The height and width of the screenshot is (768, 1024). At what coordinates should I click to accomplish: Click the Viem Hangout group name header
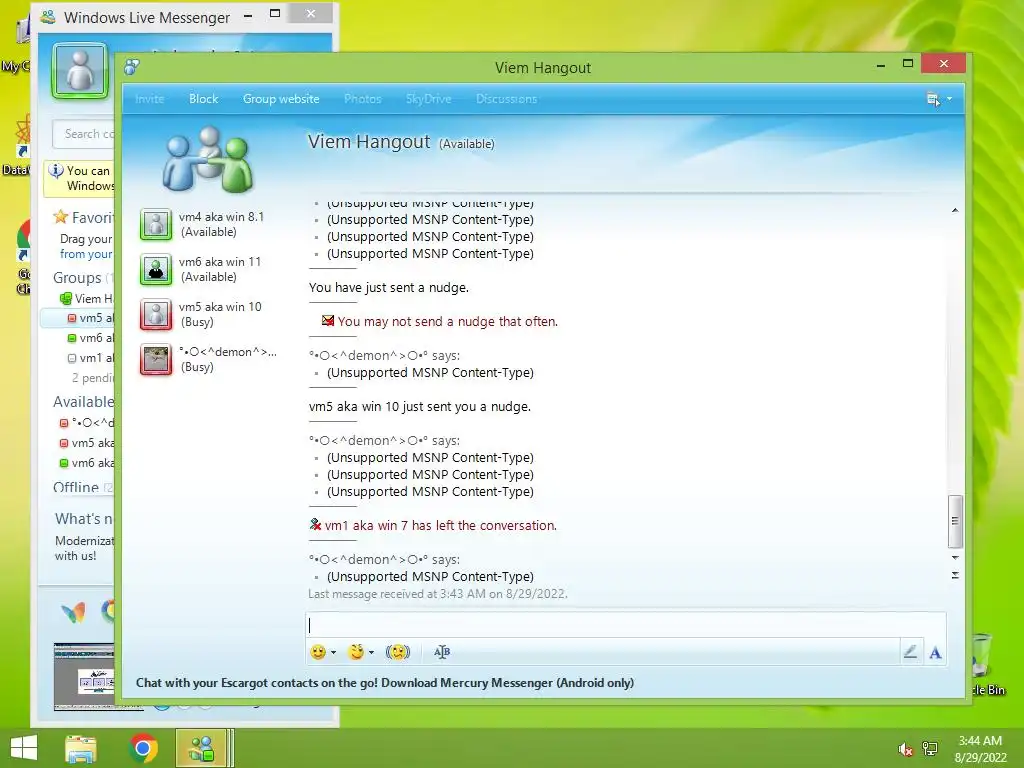tap(369, 142)
